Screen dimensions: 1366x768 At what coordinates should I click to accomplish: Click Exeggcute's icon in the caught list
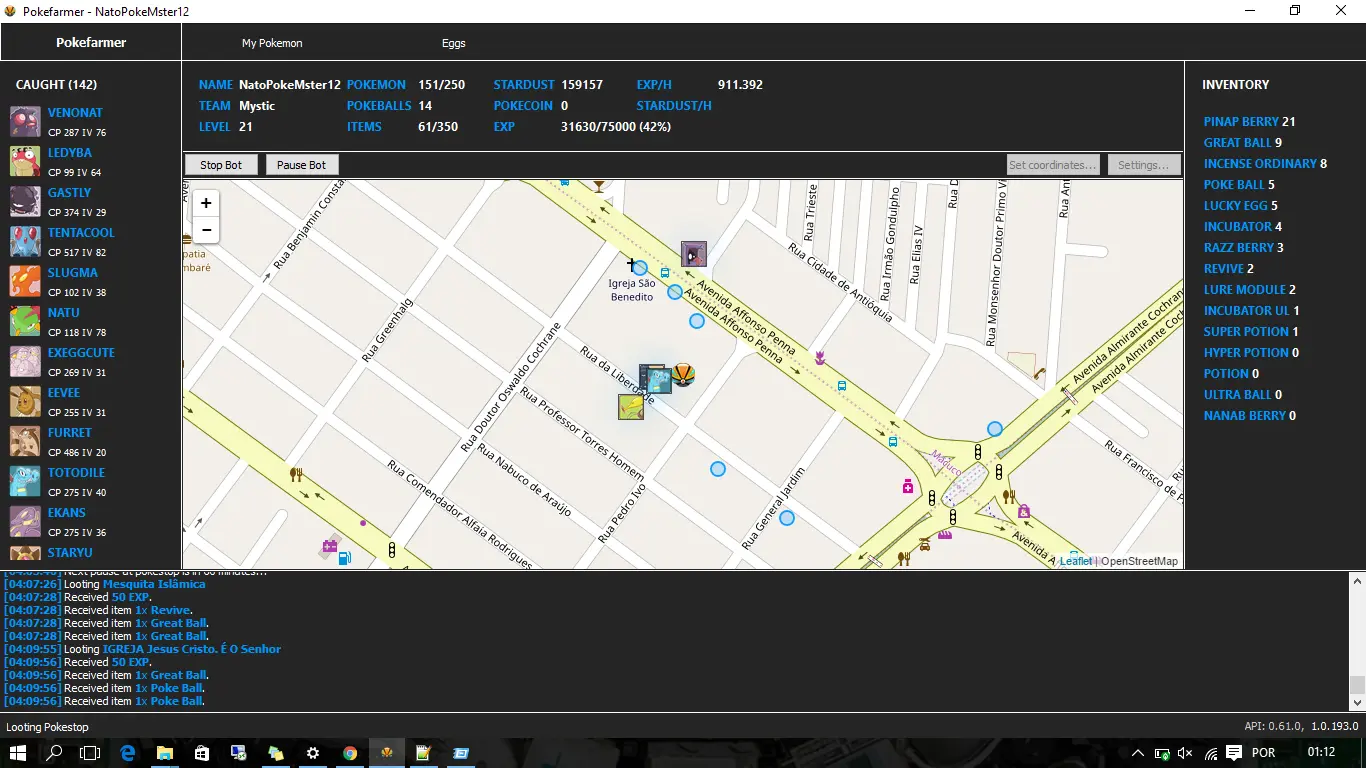(25, 362)
